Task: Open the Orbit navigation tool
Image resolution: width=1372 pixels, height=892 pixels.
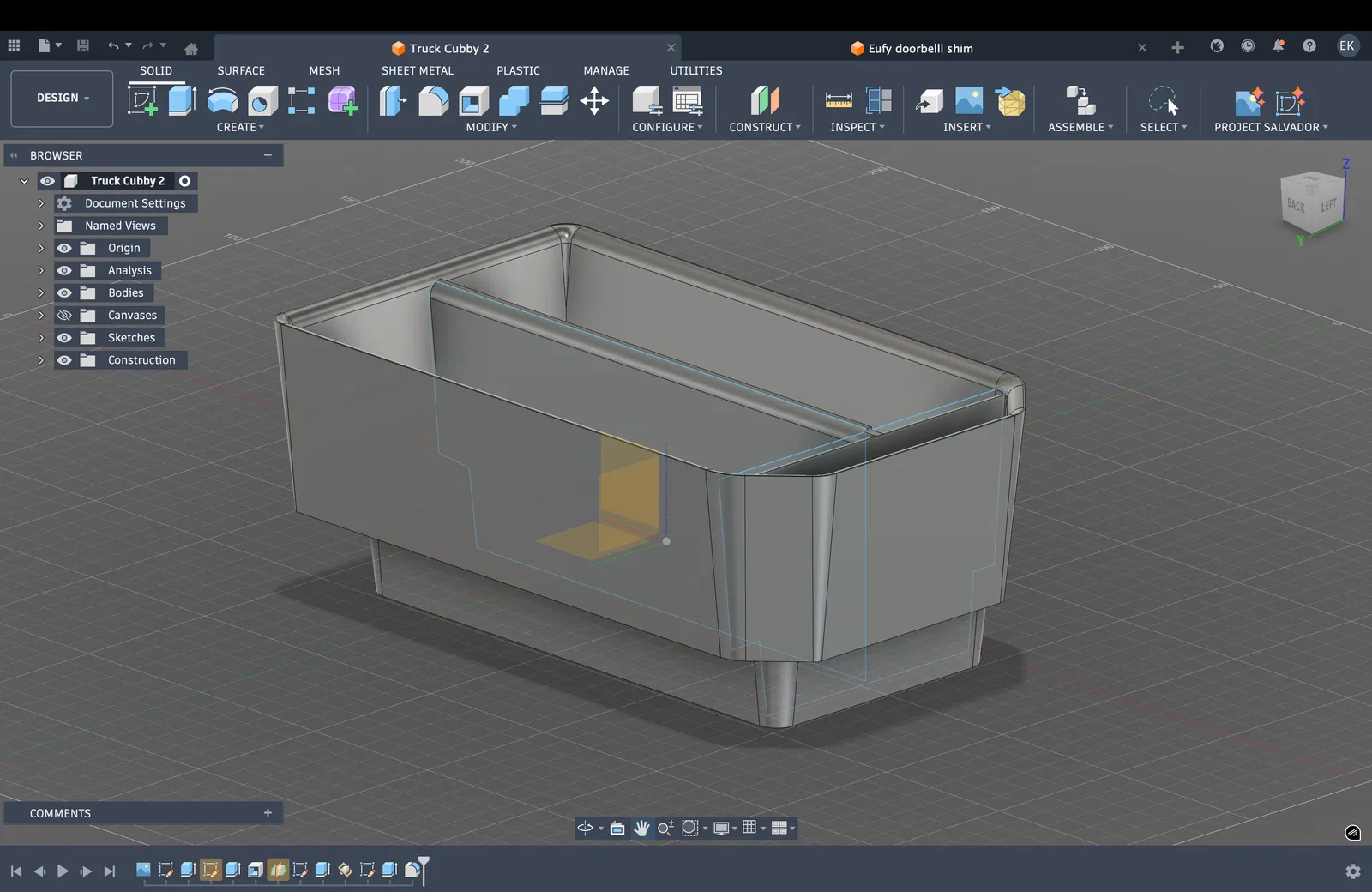Action: coord(585,828)
